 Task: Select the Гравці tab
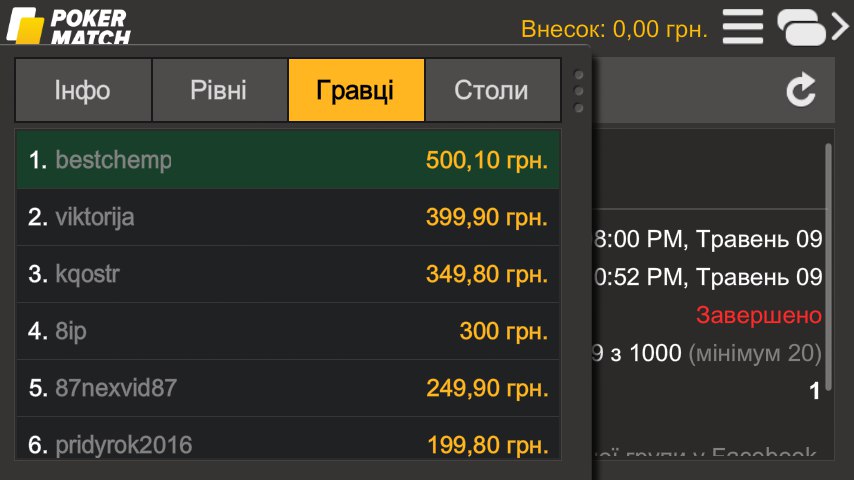[356, 90]
